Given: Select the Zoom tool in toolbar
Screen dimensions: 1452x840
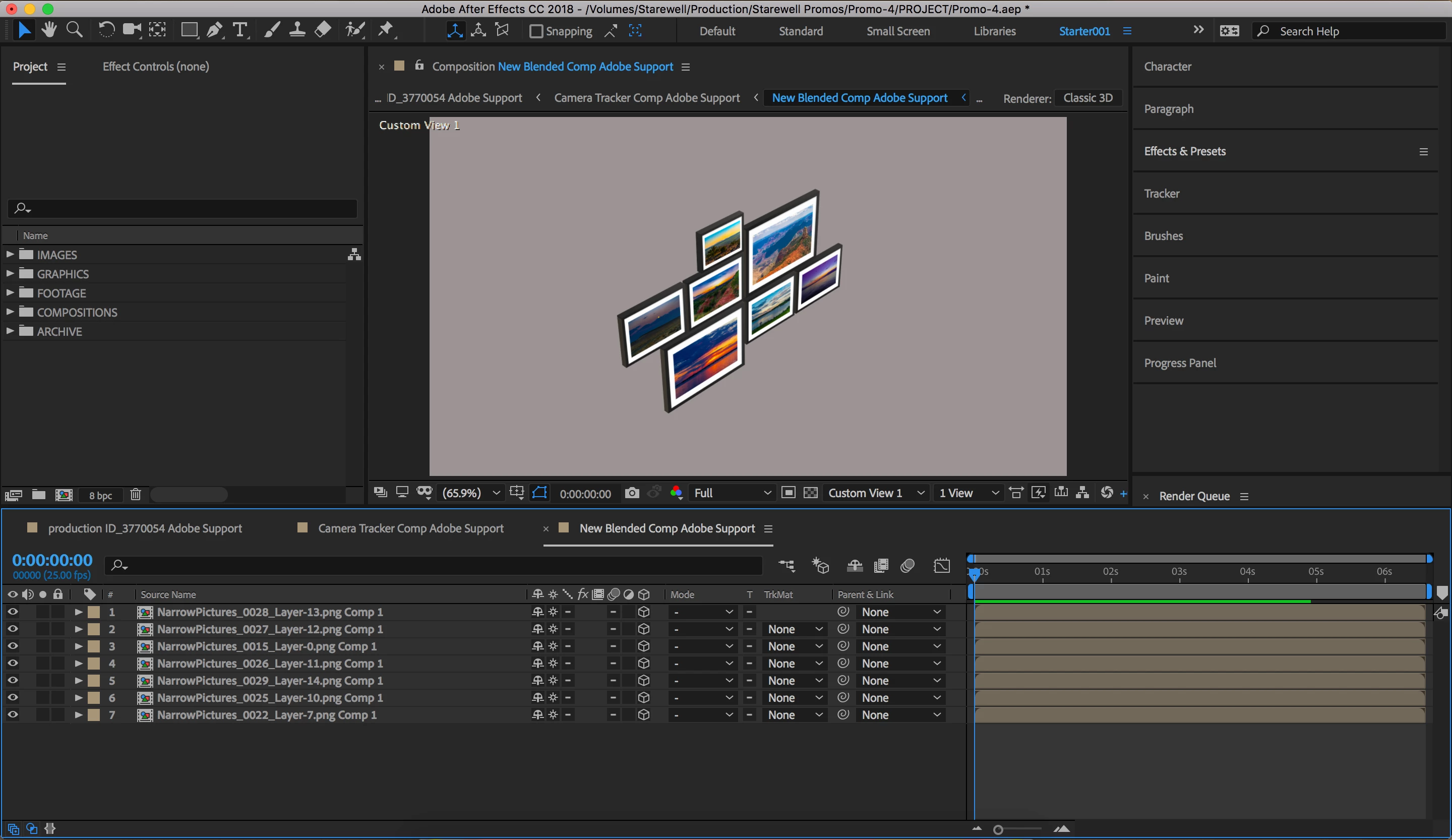Looking at the screenshot, I should pos(74,30).
